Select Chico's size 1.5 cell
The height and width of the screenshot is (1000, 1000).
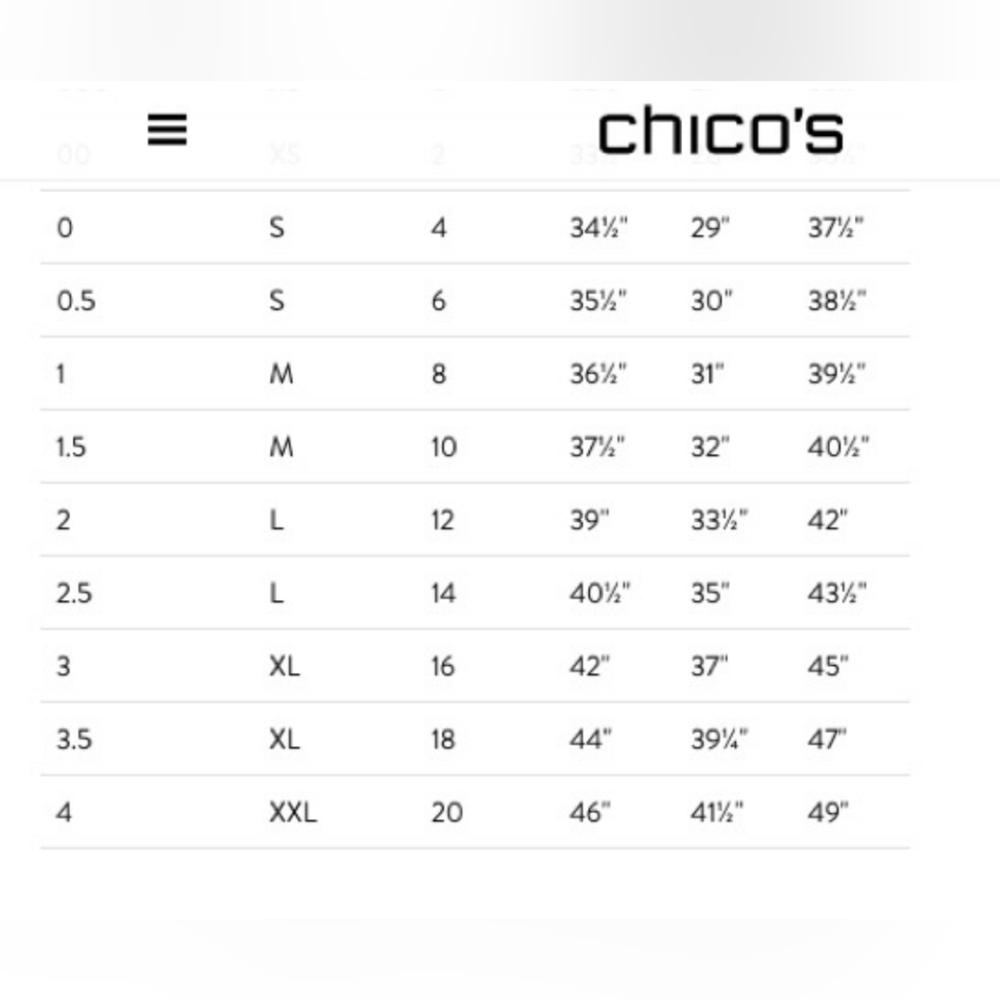pyautogui.click(x=71, y=447)
